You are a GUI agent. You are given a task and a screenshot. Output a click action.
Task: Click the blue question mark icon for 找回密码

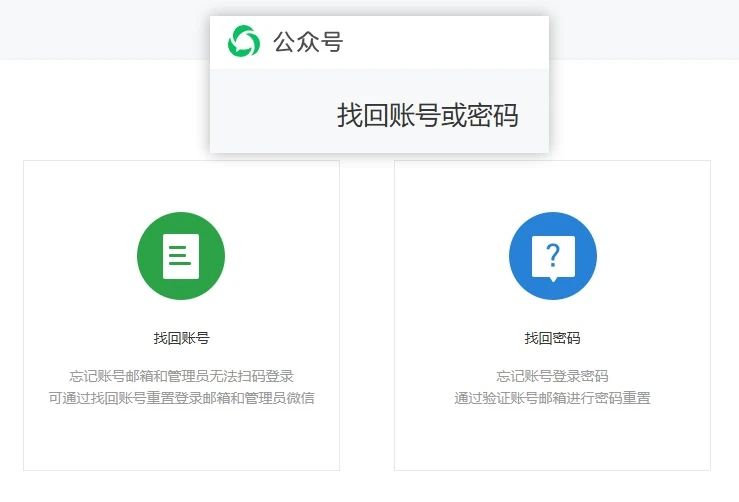553,256
